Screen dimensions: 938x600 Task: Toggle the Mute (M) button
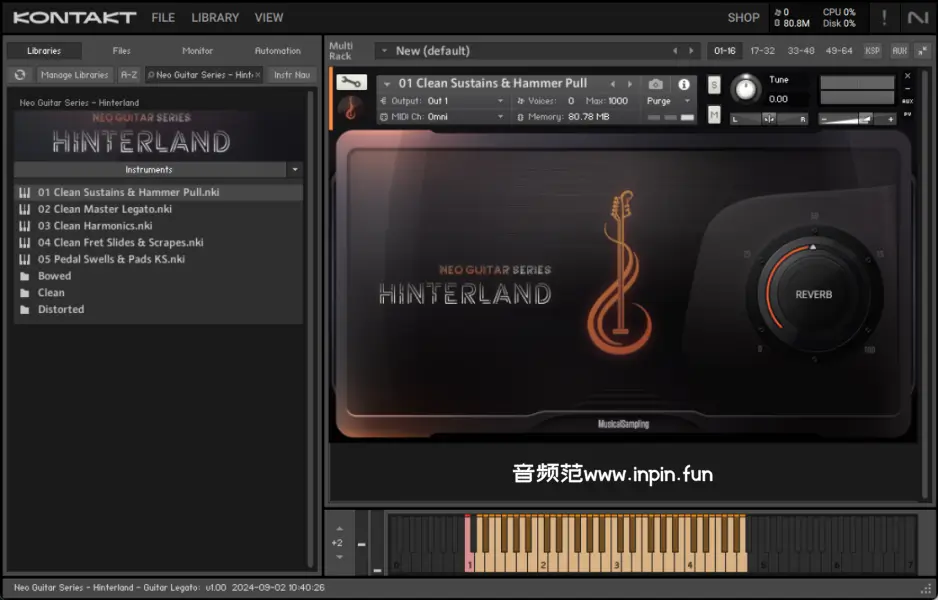coord(714,115)
